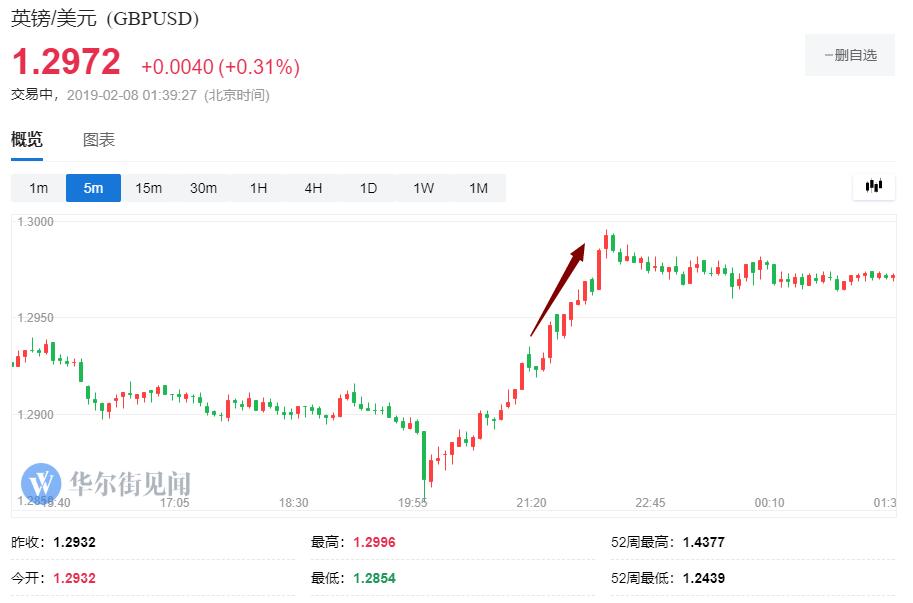Click the tall green candle at the 19:55 low
This screenshot has width=913, height=603.
click(x=424, y=455)
